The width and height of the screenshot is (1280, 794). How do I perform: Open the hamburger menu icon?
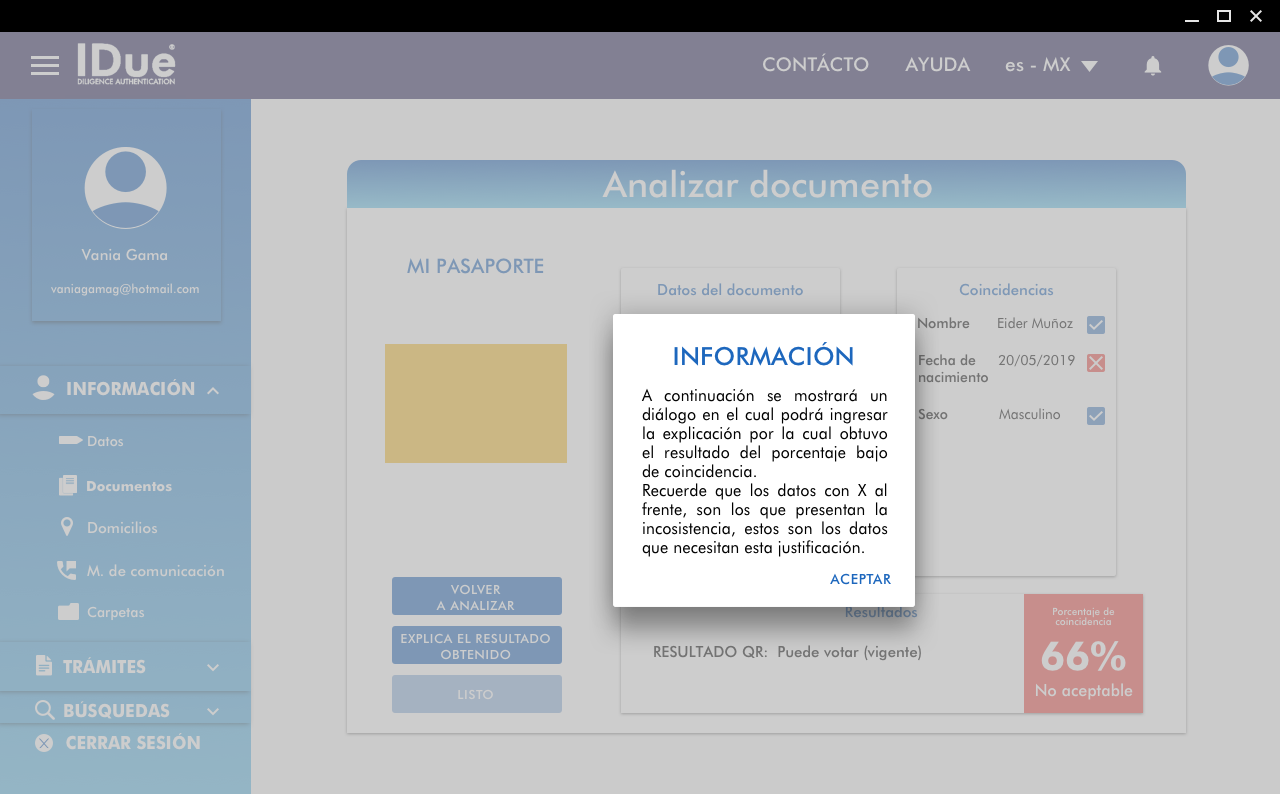45,66
